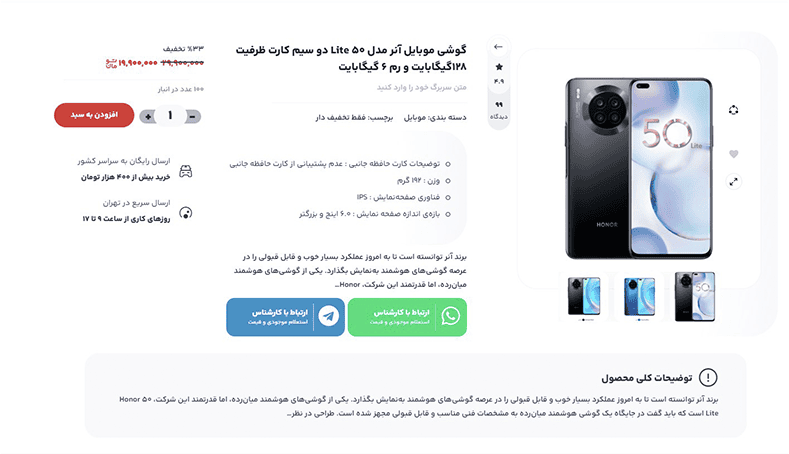Click the WhatsApp icon on the green button

click(x=450, y=316)
